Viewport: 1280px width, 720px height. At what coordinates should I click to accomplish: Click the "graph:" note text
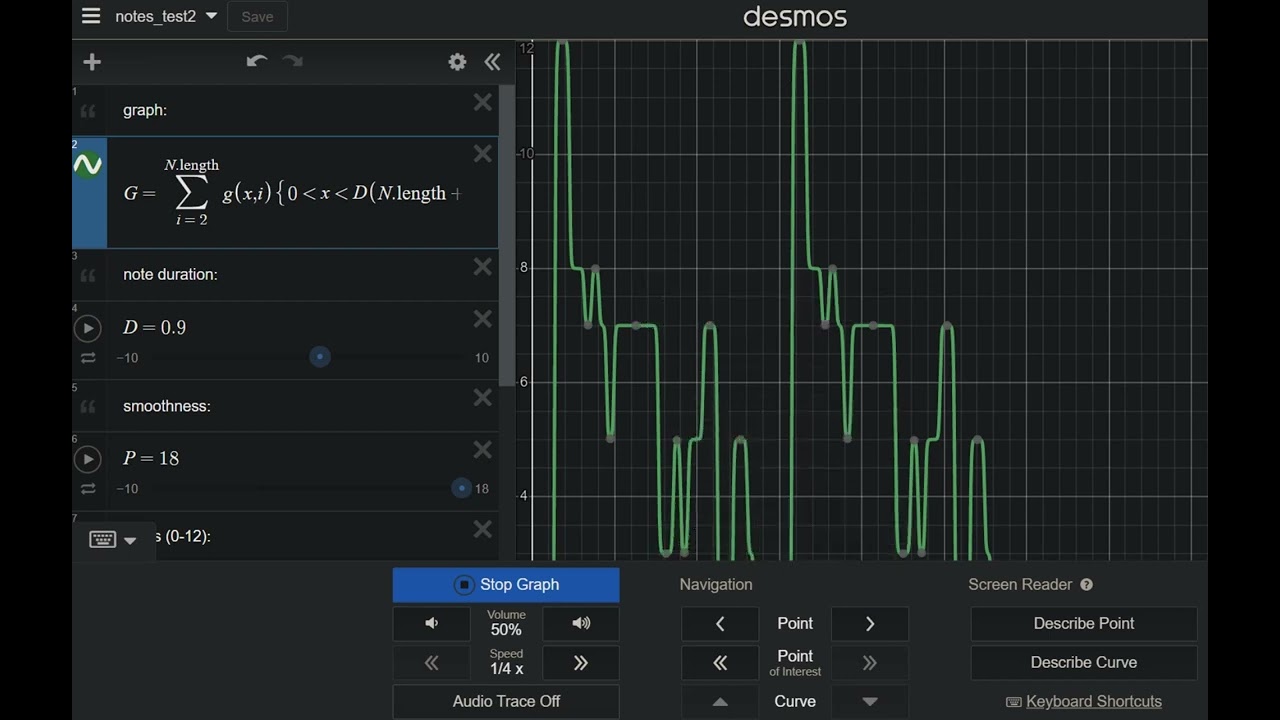tap(145, 110)
